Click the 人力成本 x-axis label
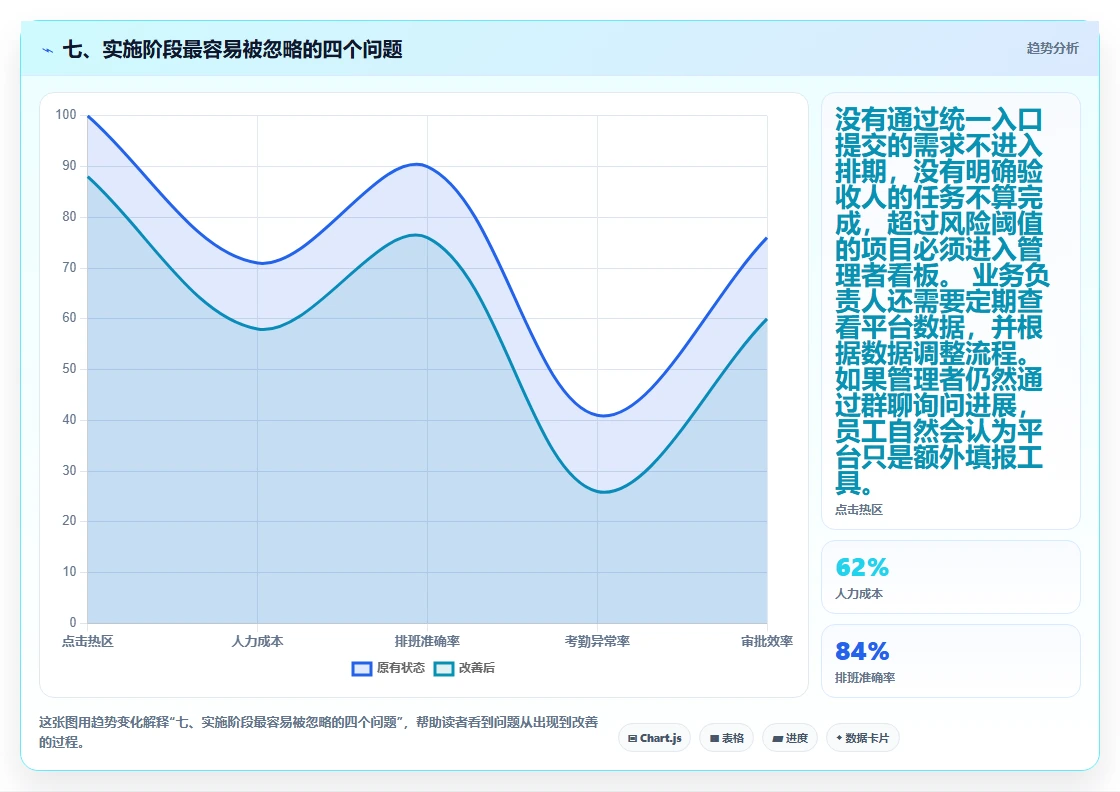Image resolution: width=1120 pixels, height=792 pixels. [x=257, y=641]
